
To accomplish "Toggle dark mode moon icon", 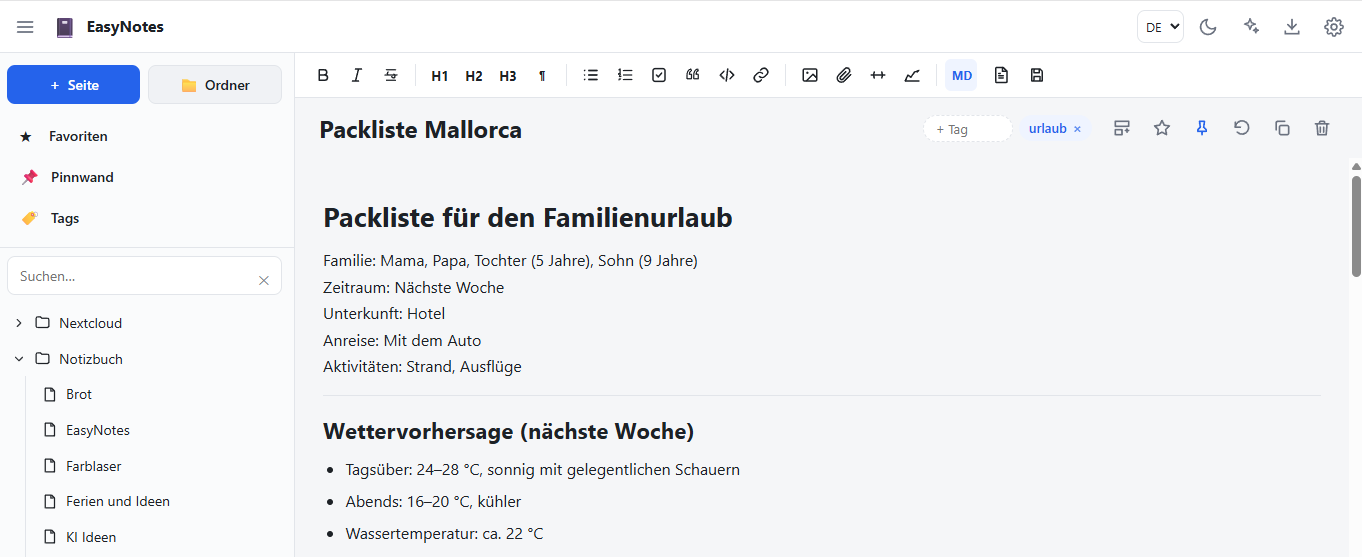I will click(x=1208, y=27).
